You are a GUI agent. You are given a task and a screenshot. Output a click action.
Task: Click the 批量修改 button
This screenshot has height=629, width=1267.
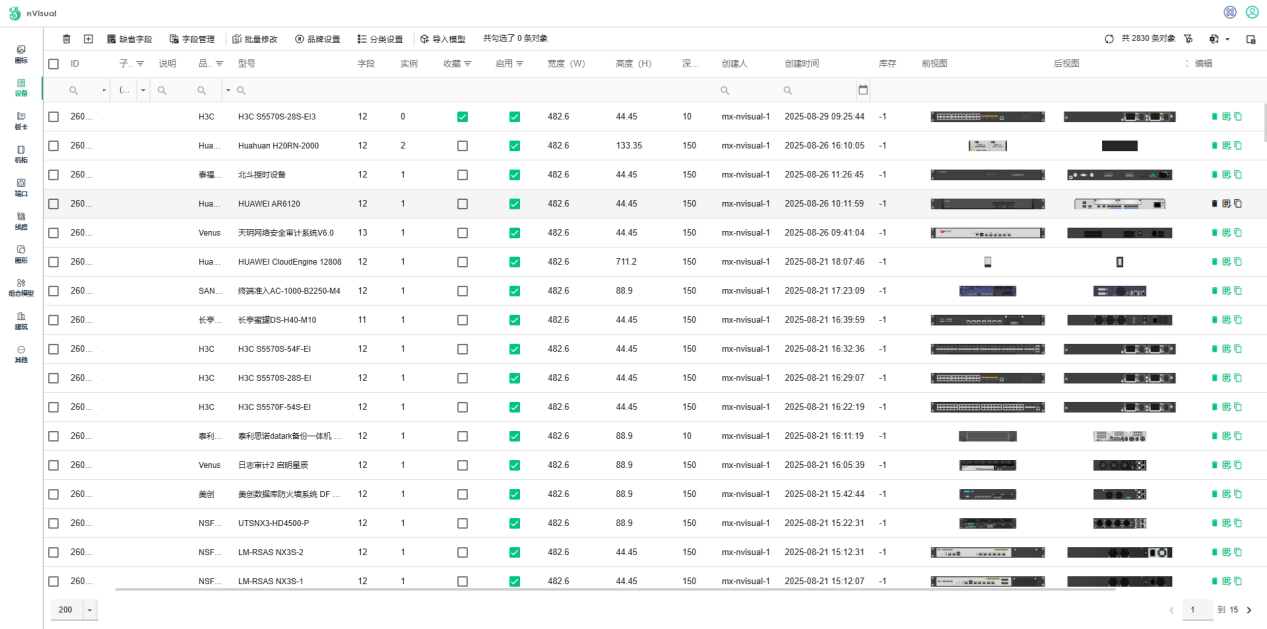click(x=255, y=39)
